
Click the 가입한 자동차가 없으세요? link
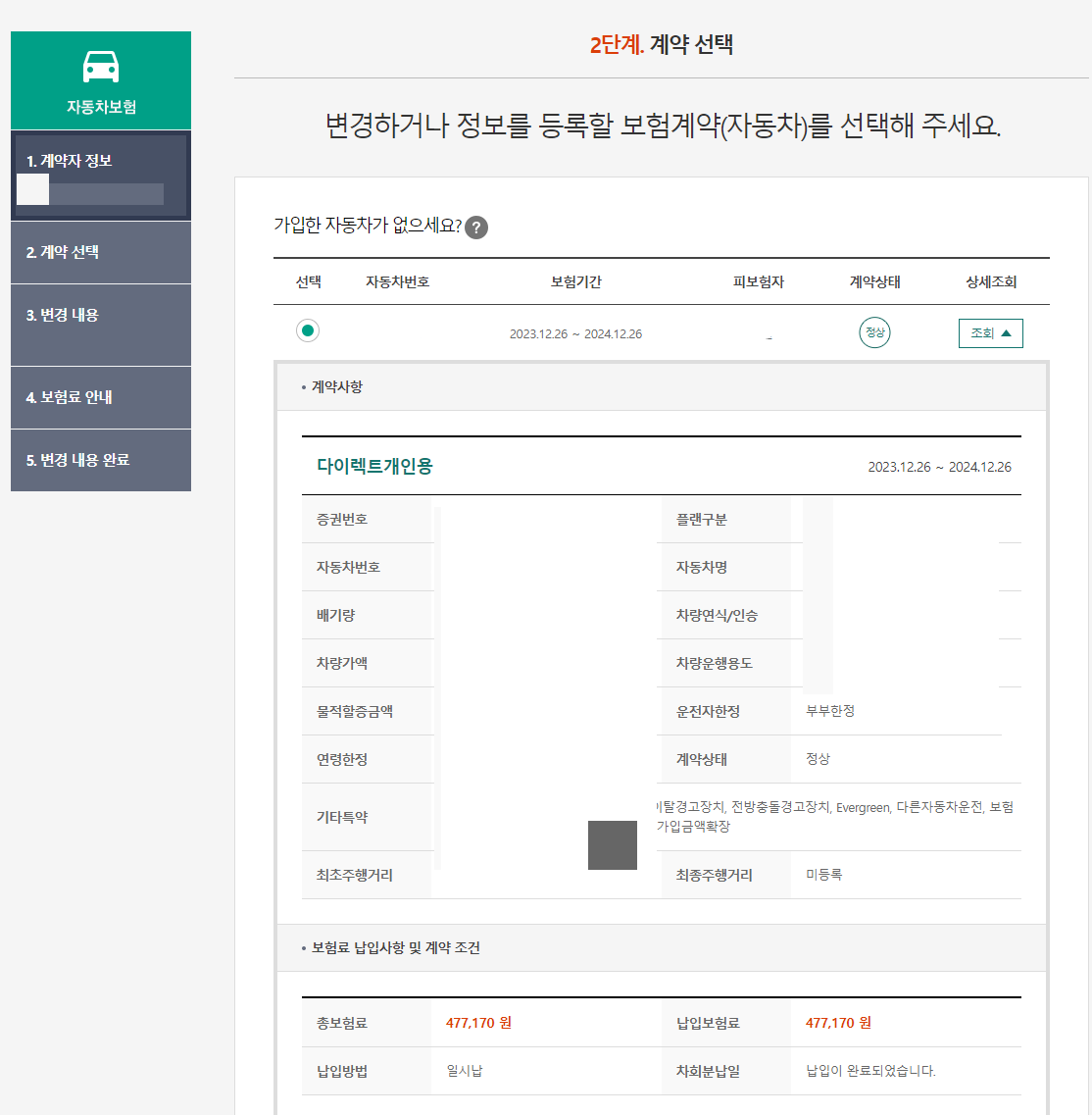[x=363, y=227]
